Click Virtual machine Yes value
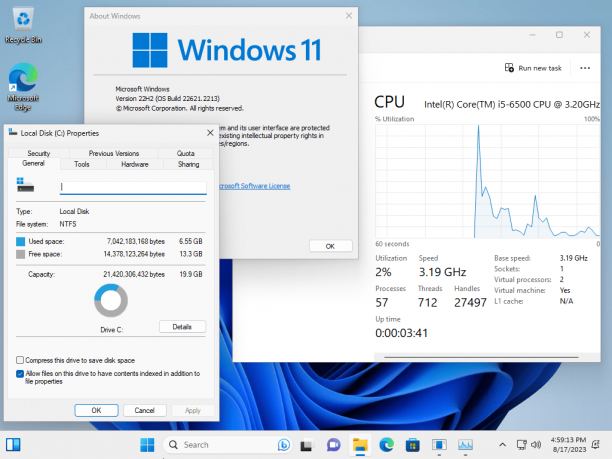 (565, 290)
